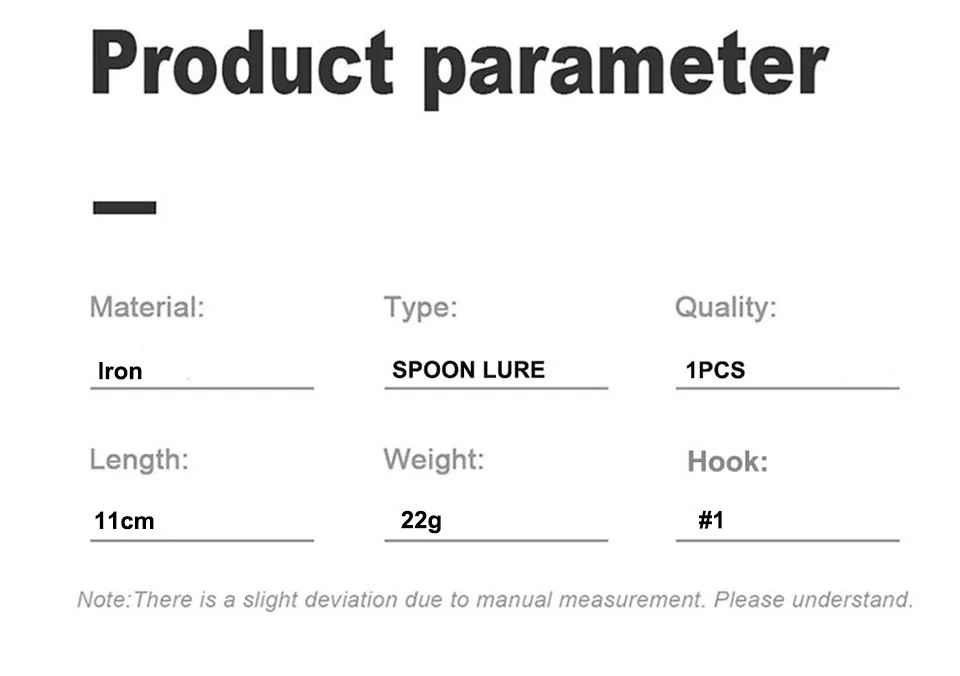
Task: Click the "#1" hook size value
Action: coord(711,520)
